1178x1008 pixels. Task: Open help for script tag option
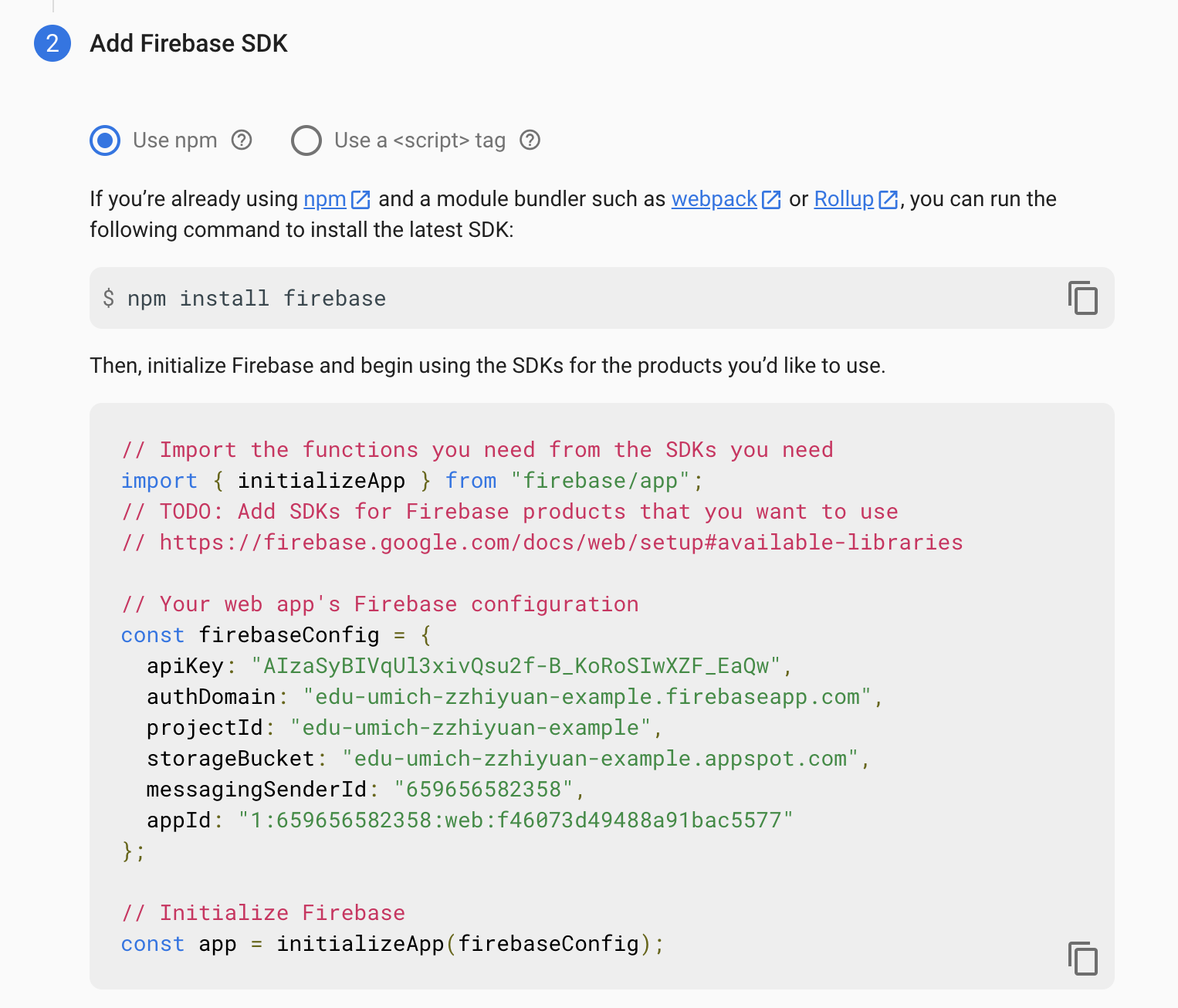pyautogui.click(x=530, y=140)
